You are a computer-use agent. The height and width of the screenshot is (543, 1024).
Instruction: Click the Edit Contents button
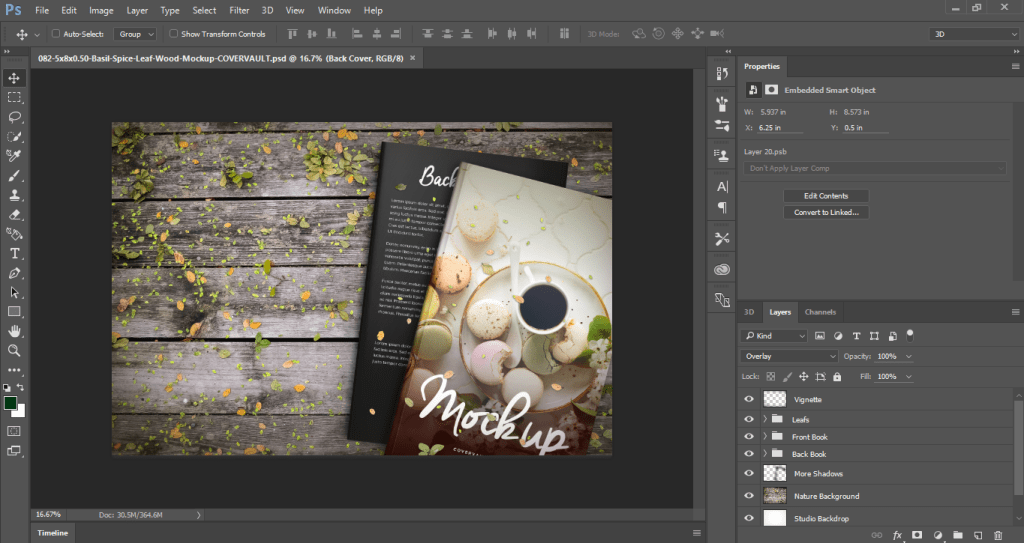click(x=825, y=196)
